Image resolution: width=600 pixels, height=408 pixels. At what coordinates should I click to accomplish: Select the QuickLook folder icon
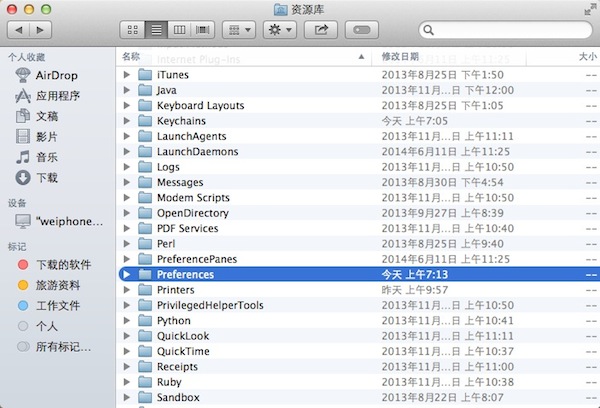tap(145, 336)
